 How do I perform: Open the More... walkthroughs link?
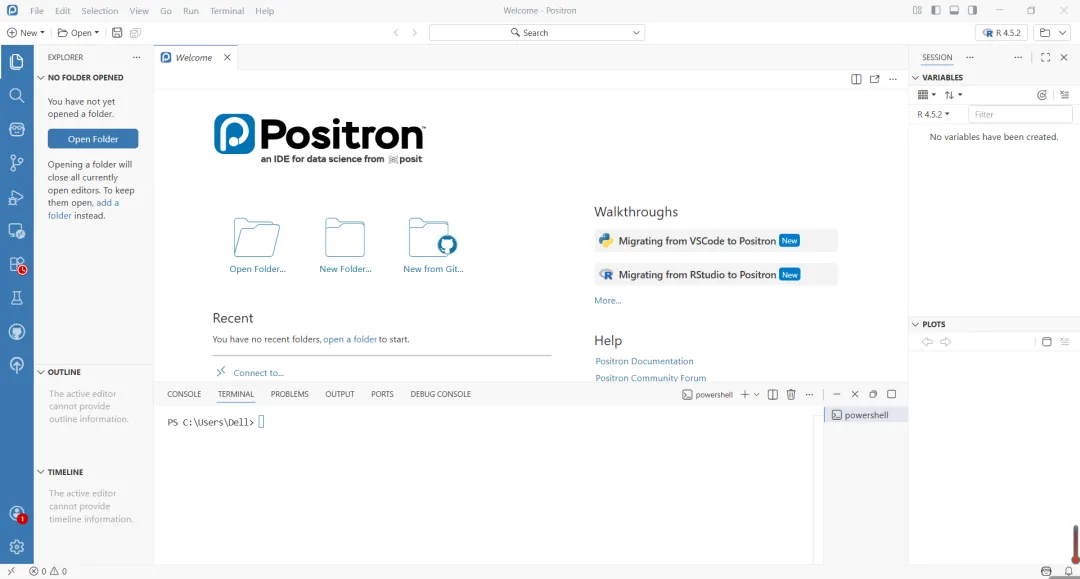coord(608,301)
